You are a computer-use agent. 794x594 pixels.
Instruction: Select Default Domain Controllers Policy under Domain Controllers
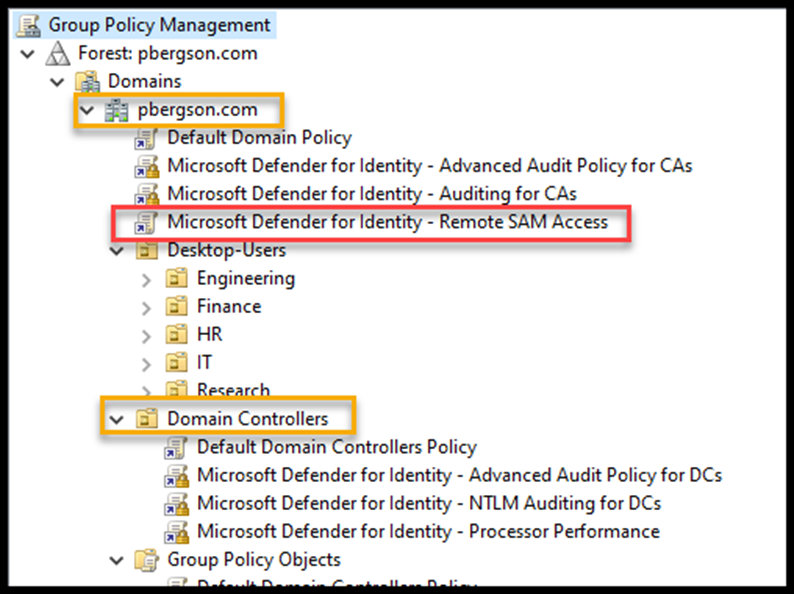[x=336, y=447]
